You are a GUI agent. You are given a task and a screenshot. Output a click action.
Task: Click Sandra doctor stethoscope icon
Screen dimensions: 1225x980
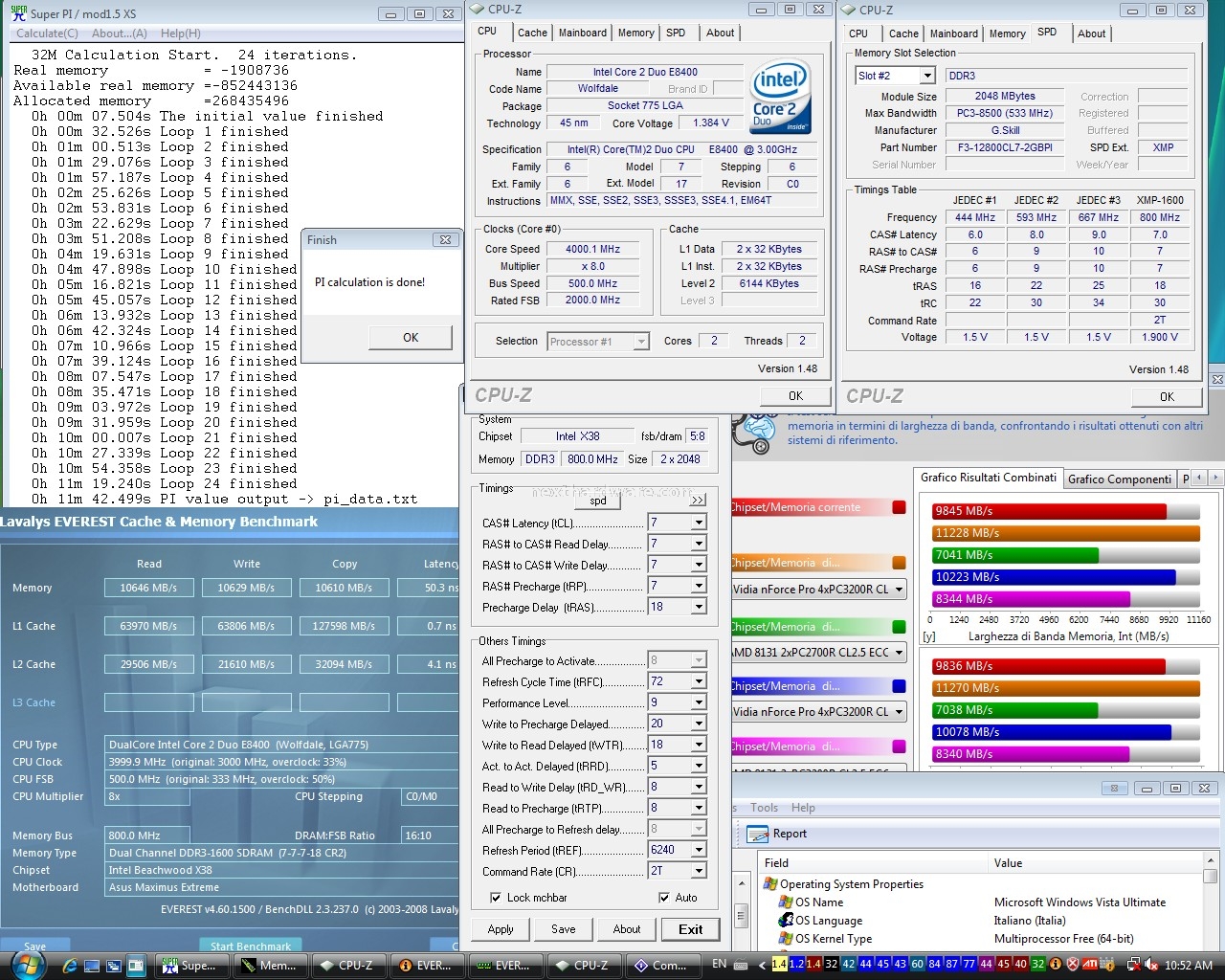pyautogui.click(x=753, y=434)
